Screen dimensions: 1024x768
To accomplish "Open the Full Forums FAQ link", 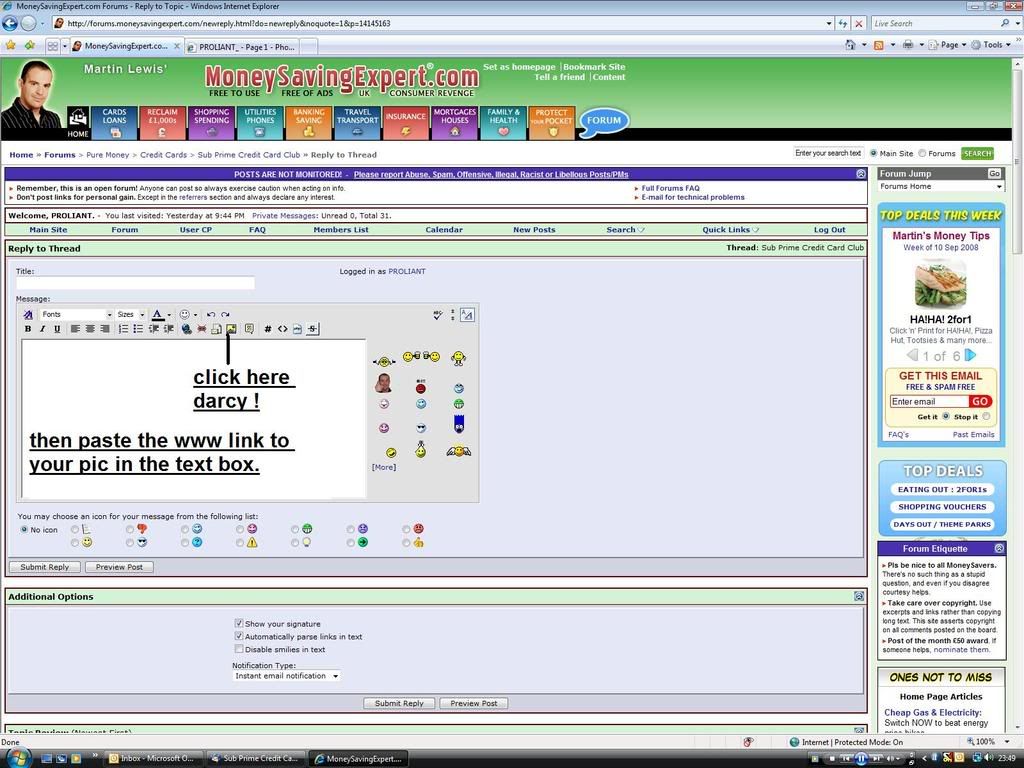I will [670, 188].
